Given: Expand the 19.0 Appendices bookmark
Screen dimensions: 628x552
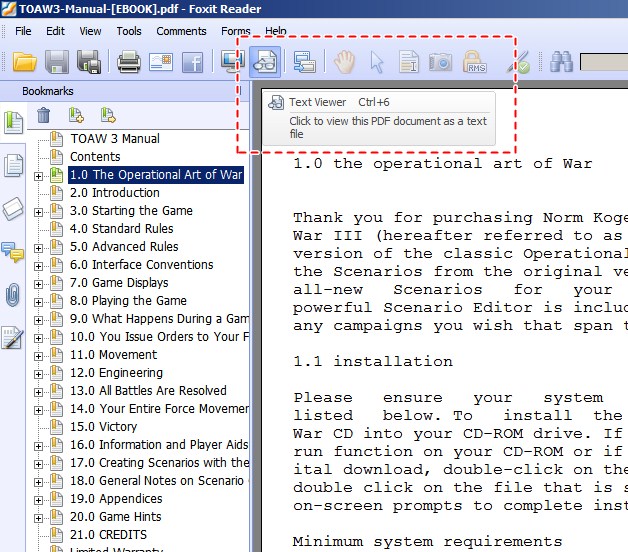Looking at the screenshot, I should (38, 500).
